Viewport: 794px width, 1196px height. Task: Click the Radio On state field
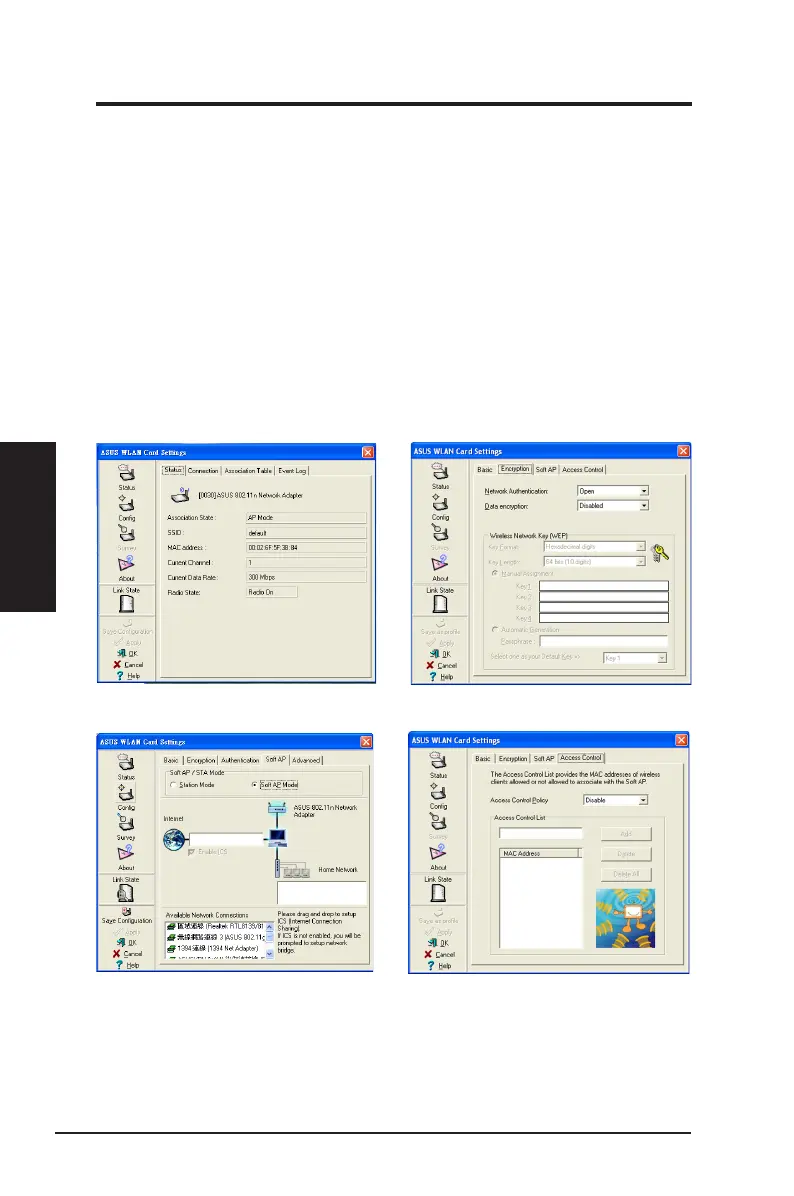[272, 592]
